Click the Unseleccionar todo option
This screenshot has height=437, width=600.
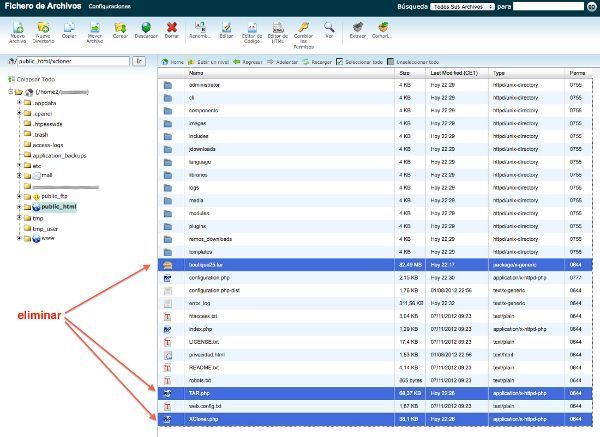pyautogui.click(x=413, y=62)
